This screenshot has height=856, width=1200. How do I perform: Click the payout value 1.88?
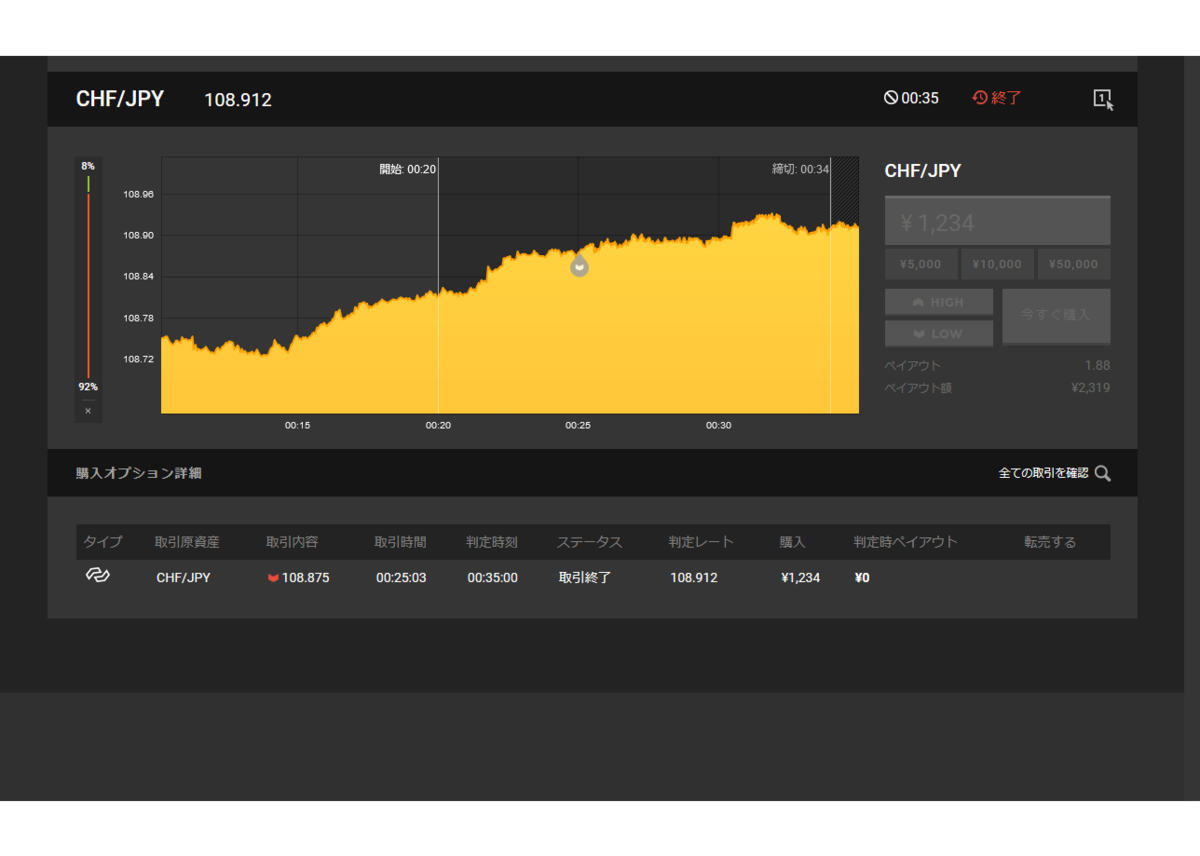pos(1097,365)
